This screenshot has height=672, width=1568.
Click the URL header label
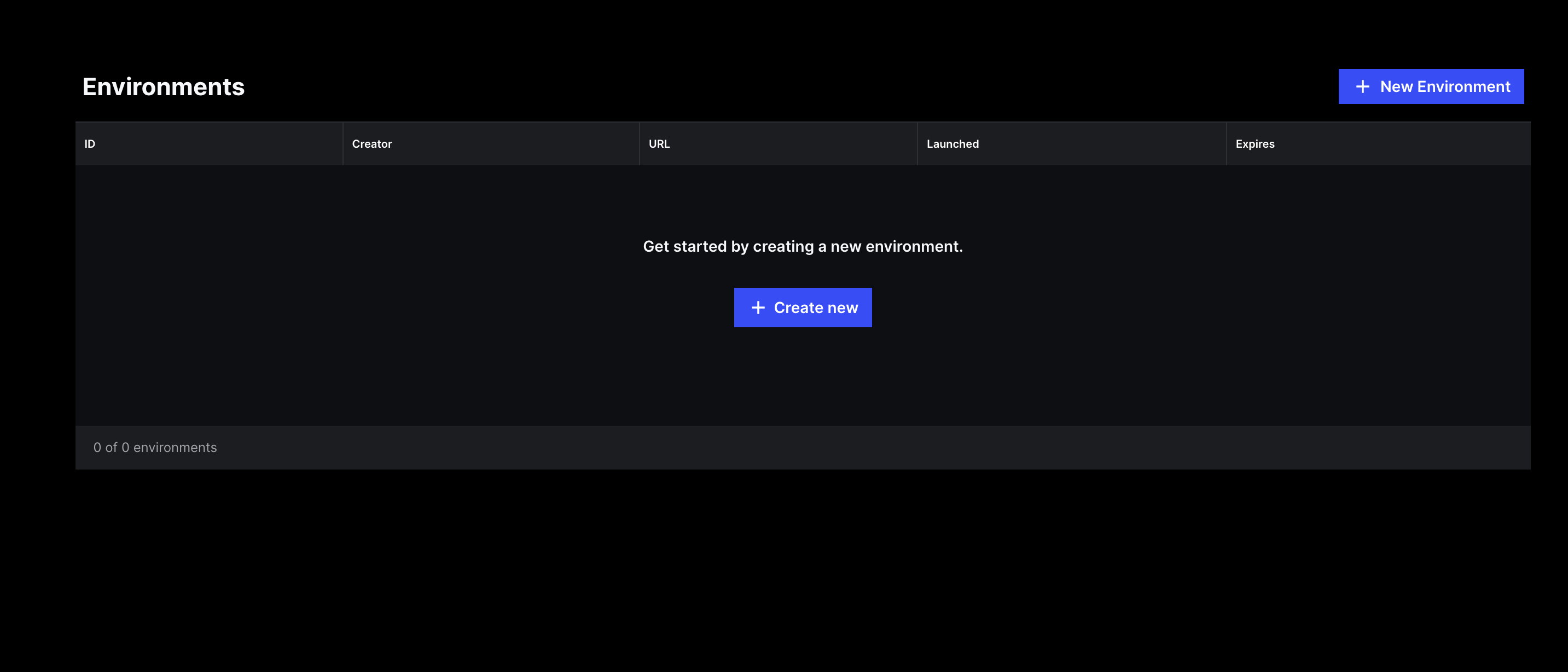659,144
